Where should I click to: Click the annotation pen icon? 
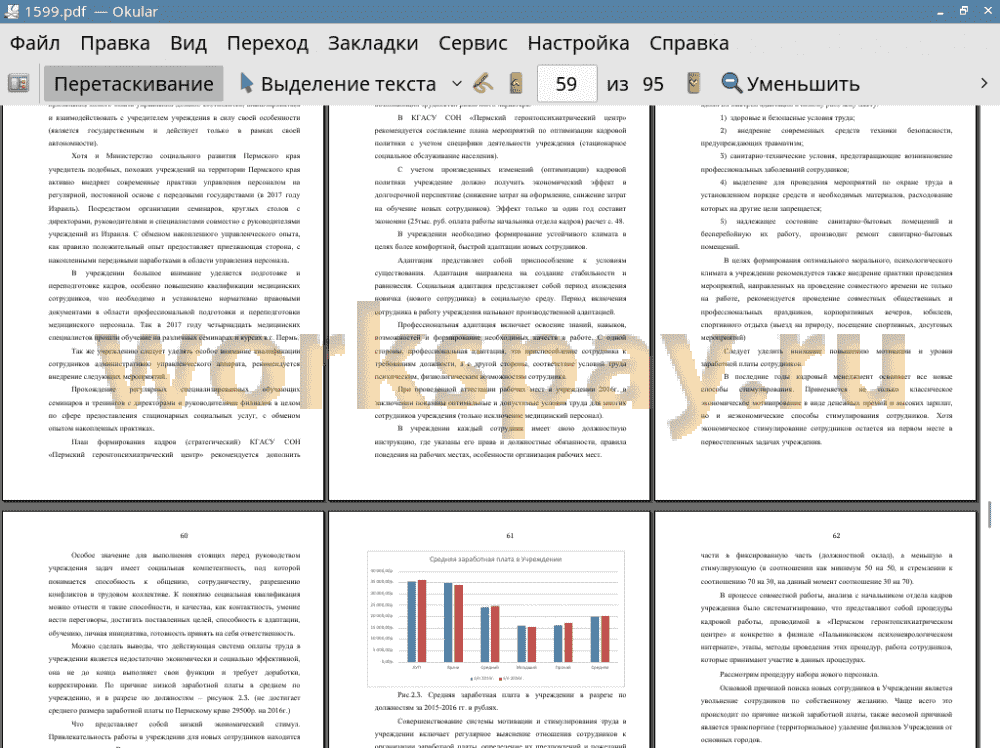(x=483, y=84)
